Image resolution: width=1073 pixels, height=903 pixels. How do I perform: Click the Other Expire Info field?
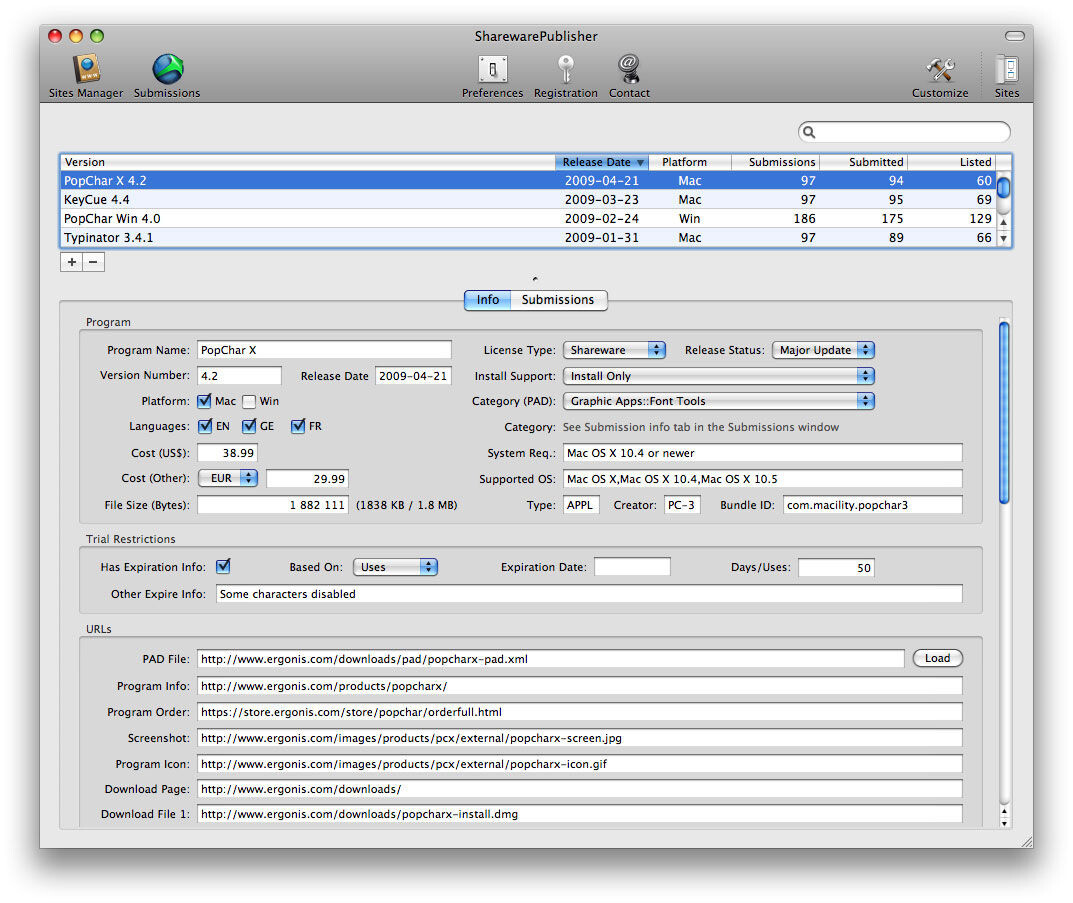pyautogui.click(x=589, y=594)
